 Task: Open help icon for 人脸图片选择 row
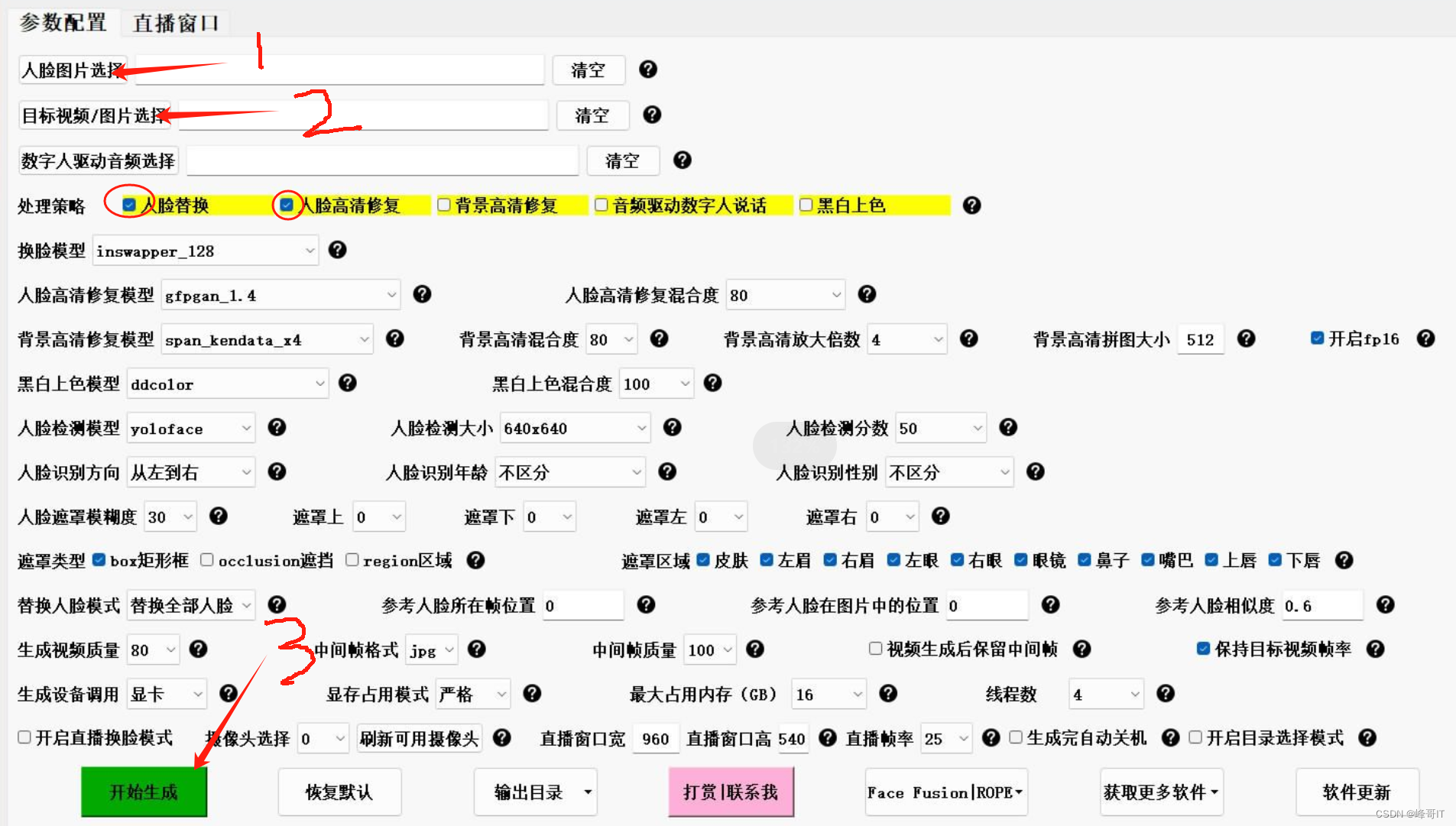[x=648, y=70]
